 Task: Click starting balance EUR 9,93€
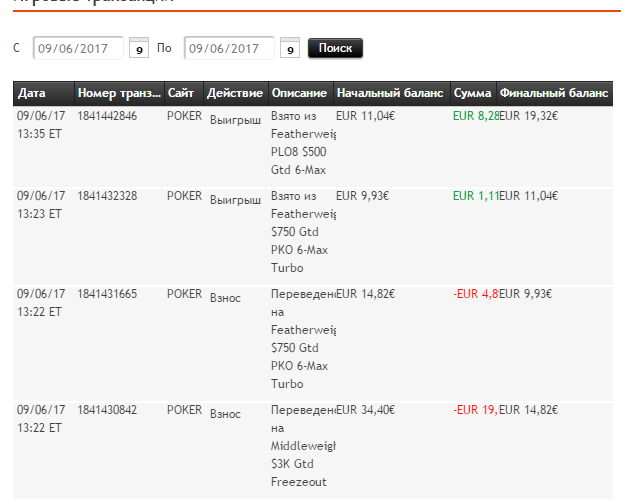(363, 196)
